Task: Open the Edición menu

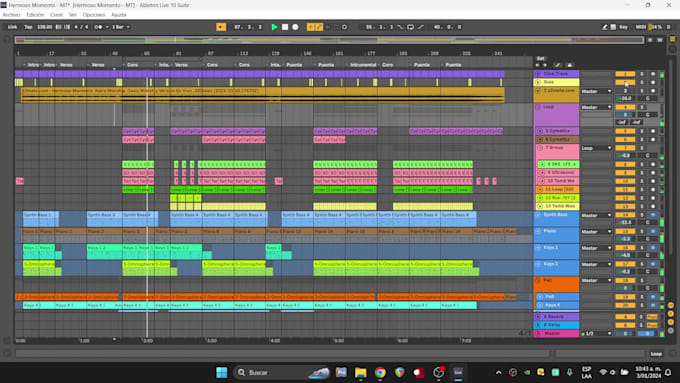Action: click(35, 15)
